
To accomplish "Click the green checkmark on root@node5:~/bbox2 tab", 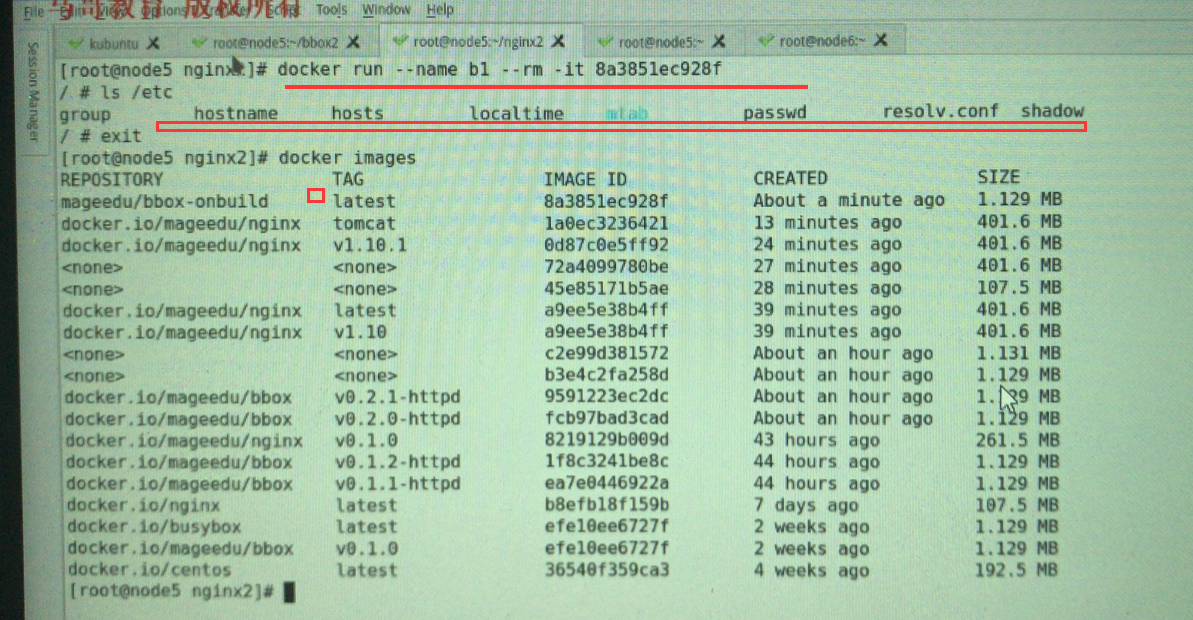I will point(199,43).
